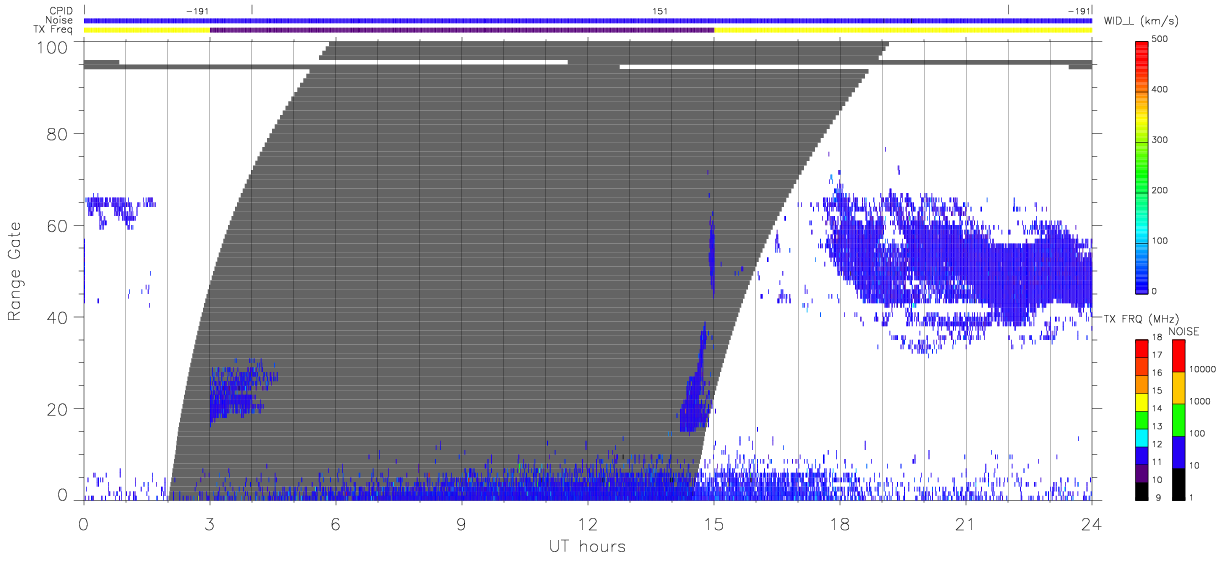Click the '100' tick on Range Gate axis
Screen dimensions: 1228x567
click(53, 47)
